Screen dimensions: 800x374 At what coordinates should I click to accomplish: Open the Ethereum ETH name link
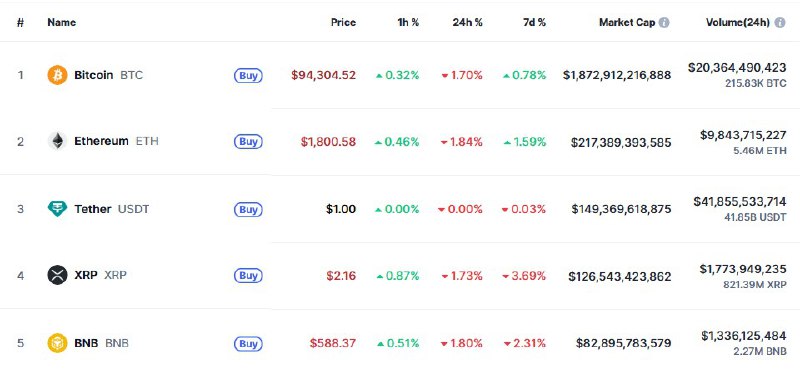tap(116, 141)
